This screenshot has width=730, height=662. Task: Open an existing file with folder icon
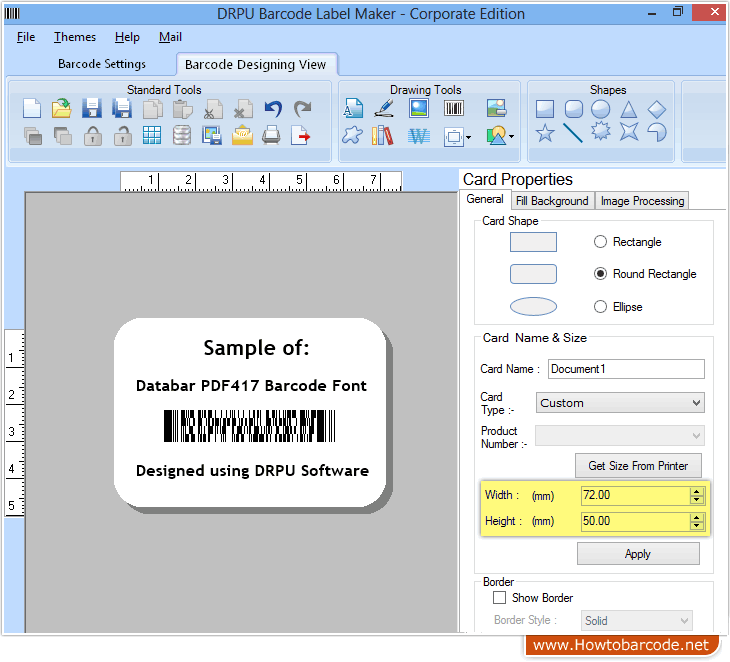61,108
